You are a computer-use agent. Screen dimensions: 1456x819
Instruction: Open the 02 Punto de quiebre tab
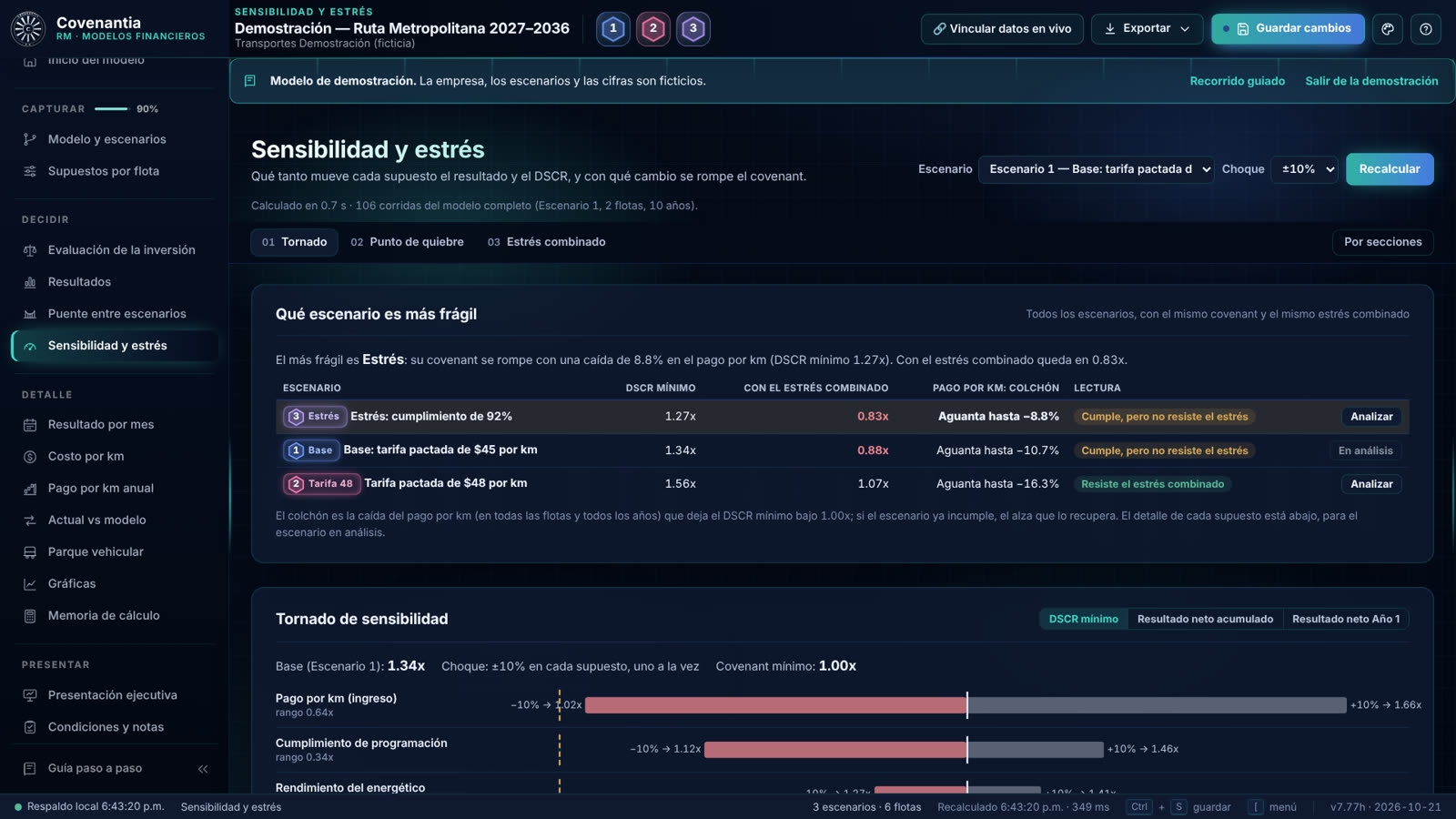coord(407,242)
